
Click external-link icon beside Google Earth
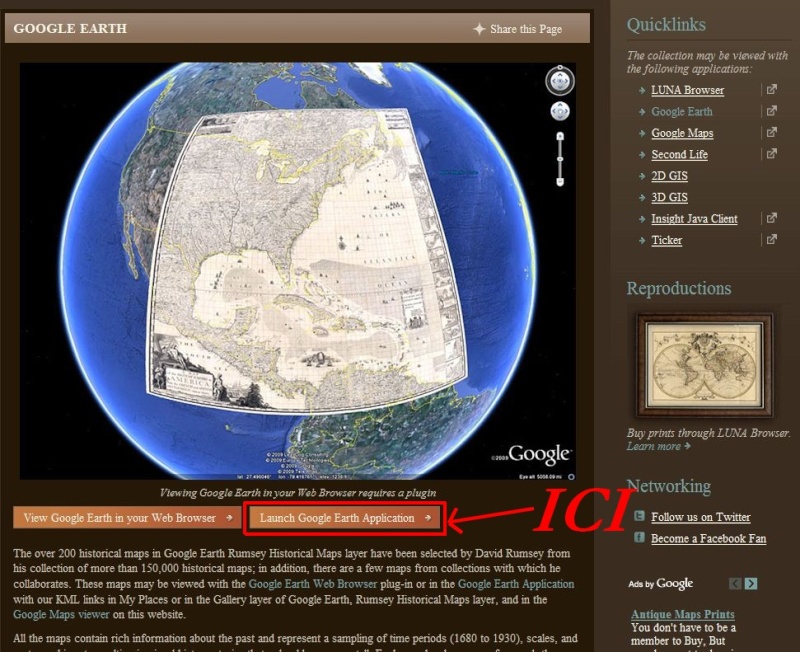[771, 111]
